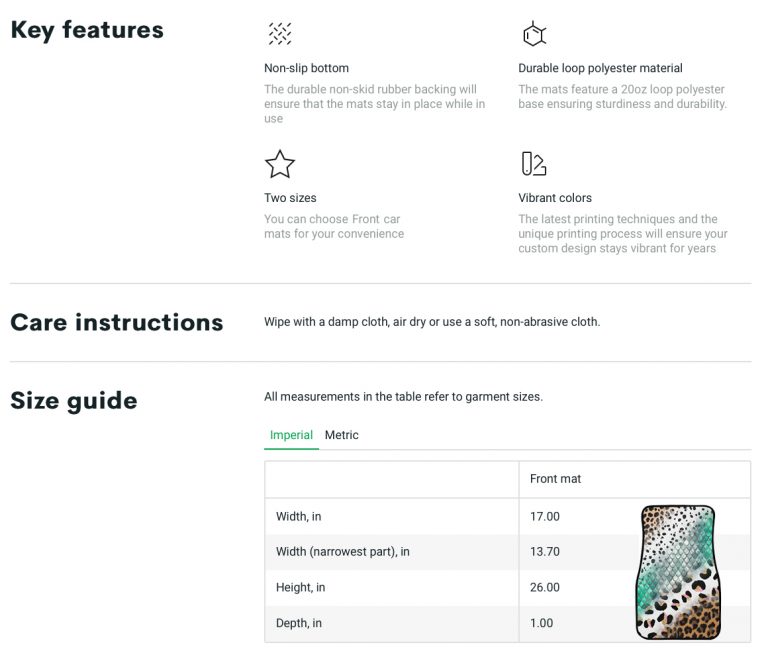Viewport: 768px width, 653px height.
Task: Switch to the Metric tab
Action: point(341,435)
